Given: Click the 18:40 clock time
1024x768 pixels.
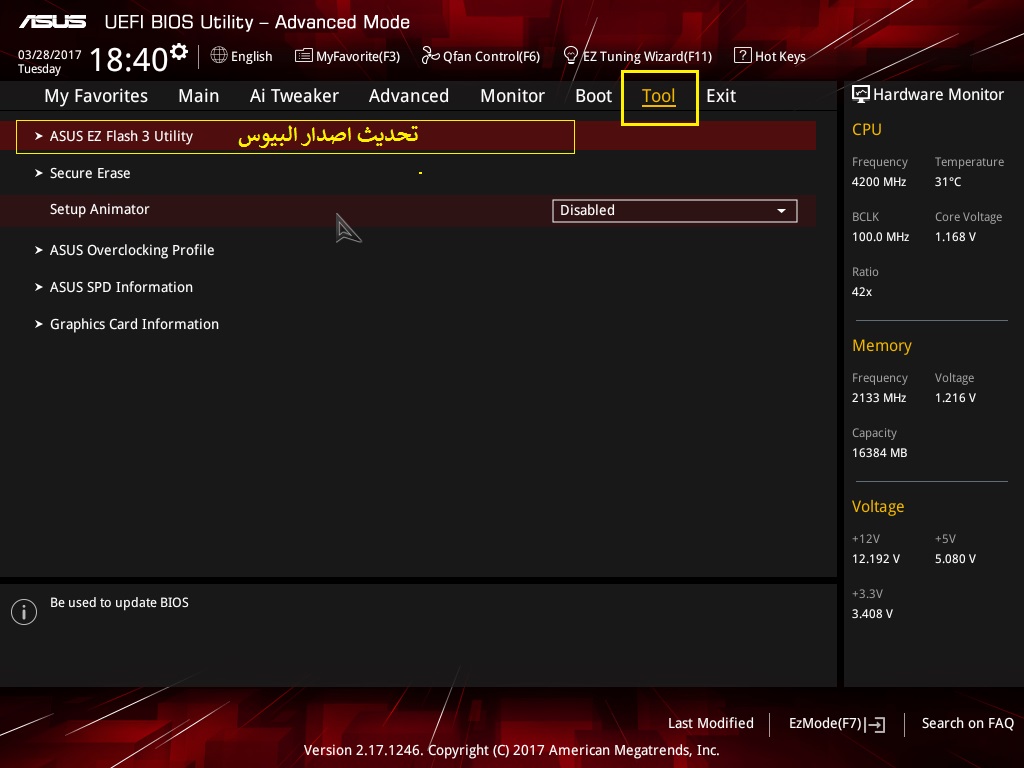Looking at the screenshot, I should 129,59.
